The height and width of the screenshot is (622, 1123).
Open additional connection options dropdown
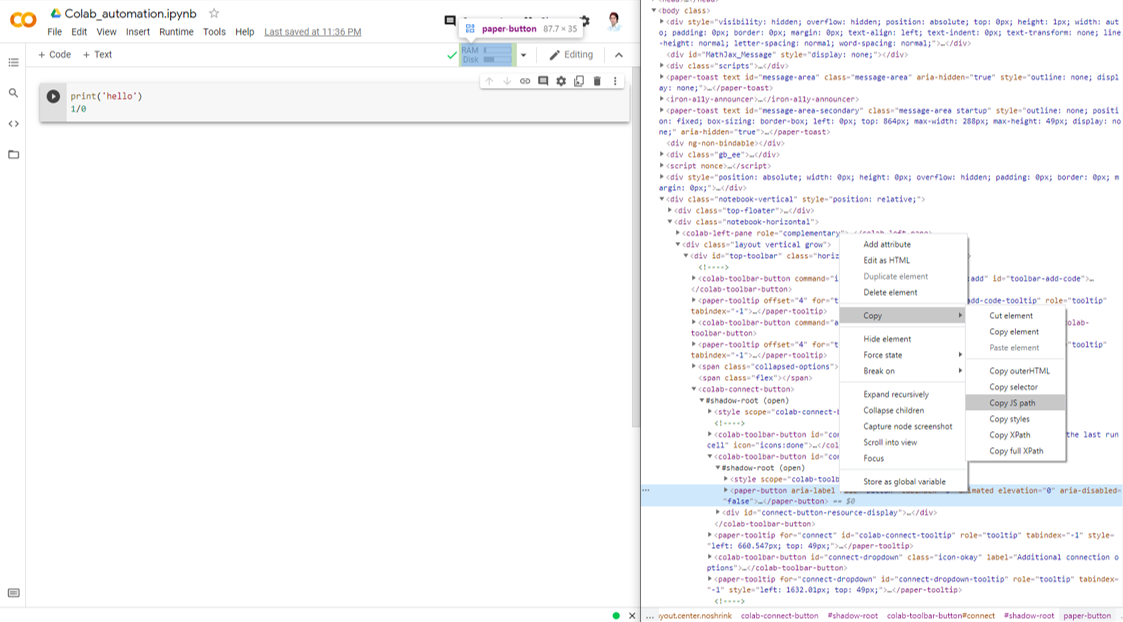[x=523, y=55]
